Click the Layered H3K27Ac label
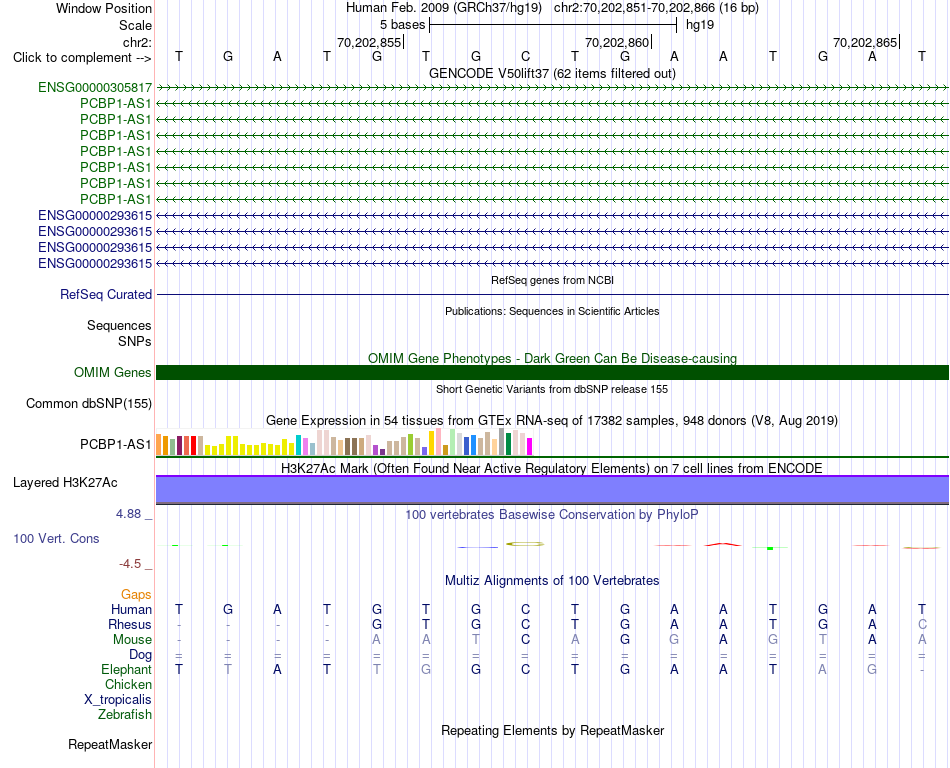 (x=65, y=483)
